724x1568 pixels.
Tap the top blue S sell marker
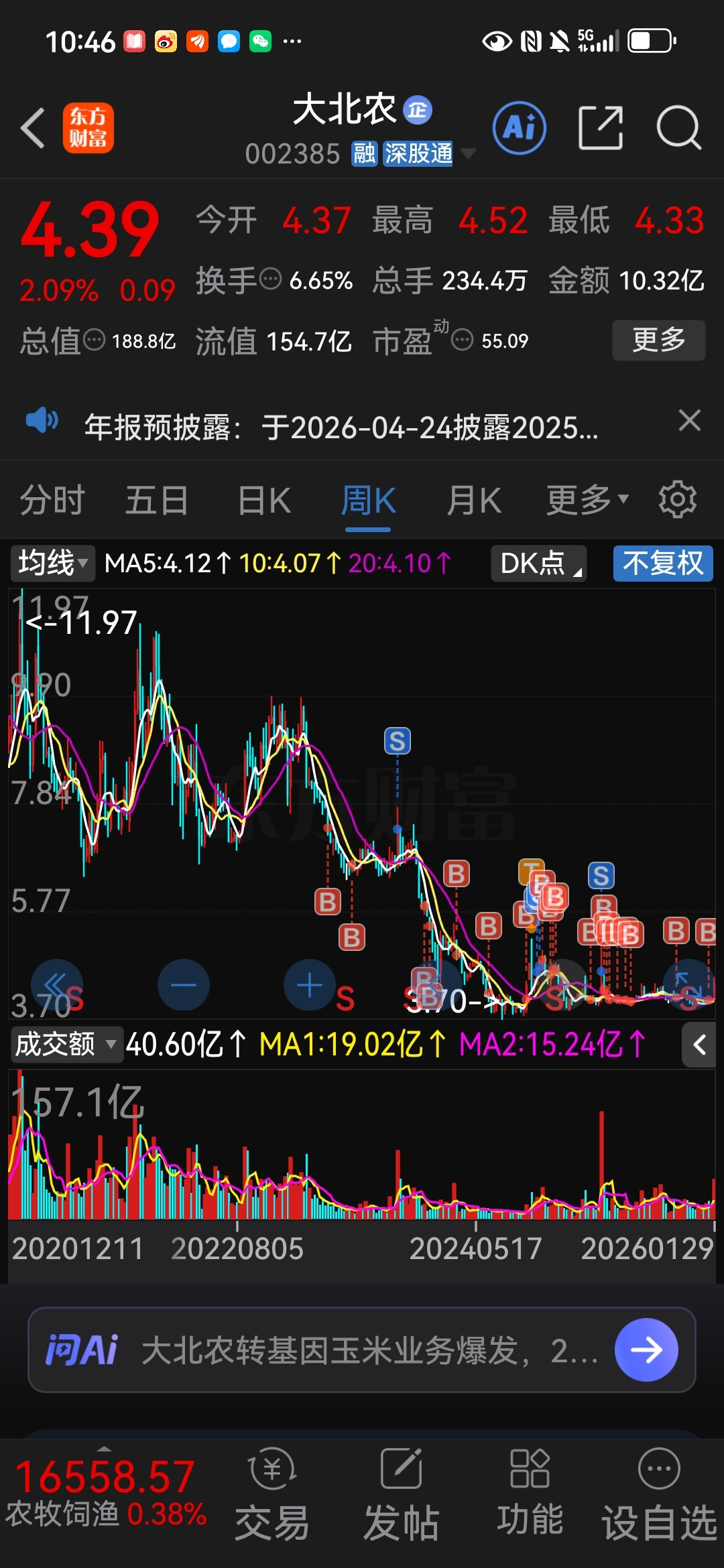[397, 741]
